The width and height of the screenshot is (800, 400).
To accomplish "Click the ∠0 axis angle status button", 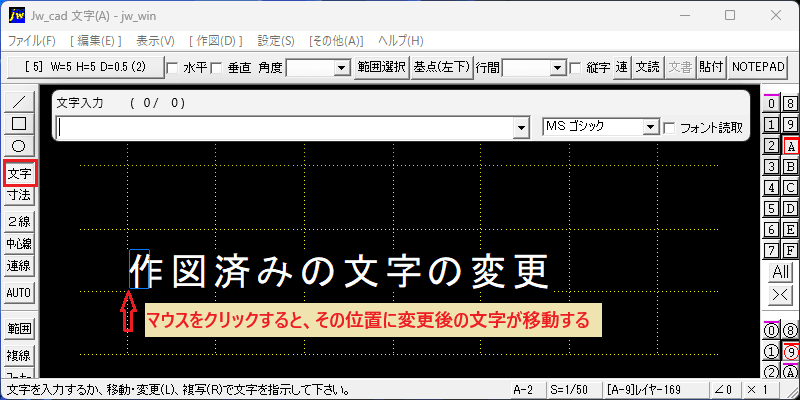I will pos(723,390).
